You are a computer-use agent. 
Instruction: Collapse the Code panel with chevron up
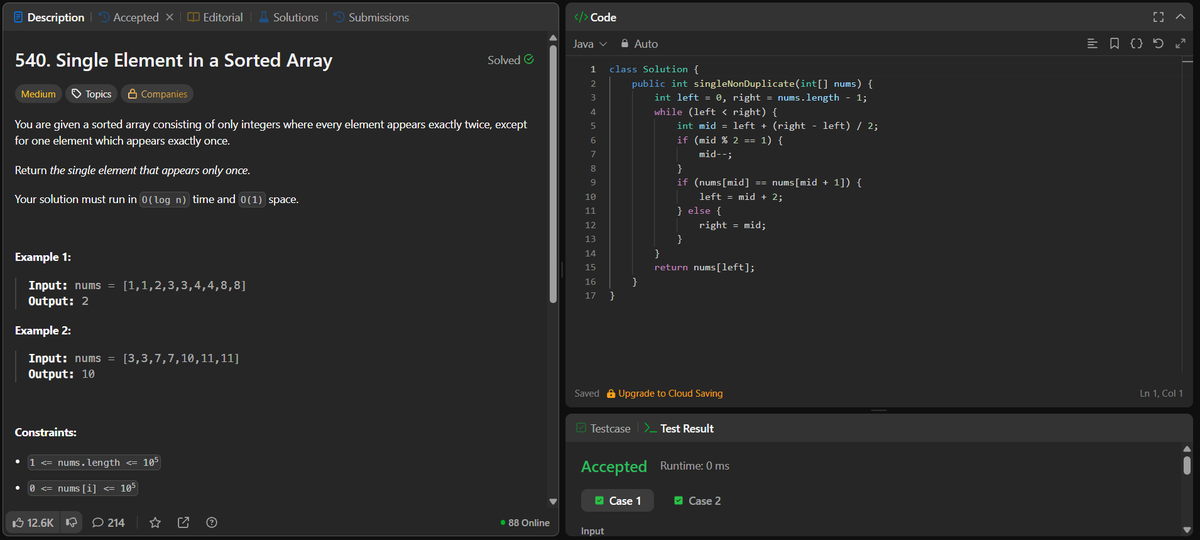[x=1180, y=17]
